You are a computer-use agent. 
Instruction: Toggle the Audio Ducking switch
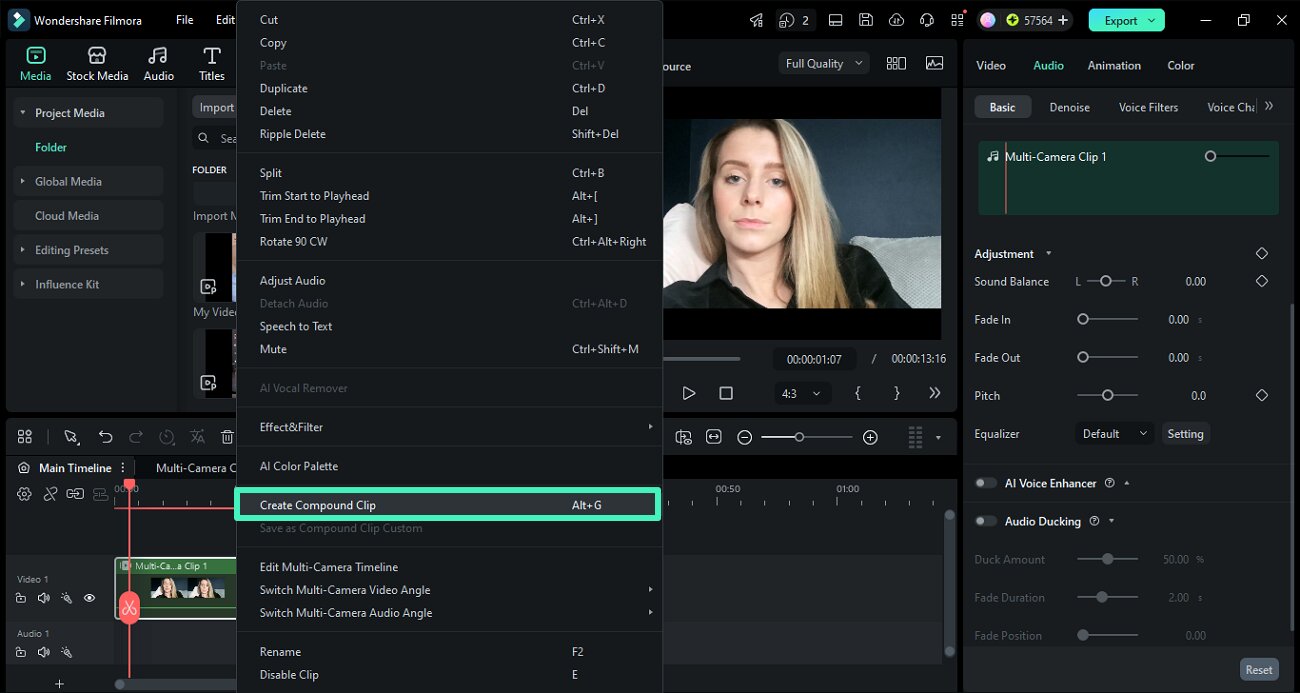tap(986, 521)
